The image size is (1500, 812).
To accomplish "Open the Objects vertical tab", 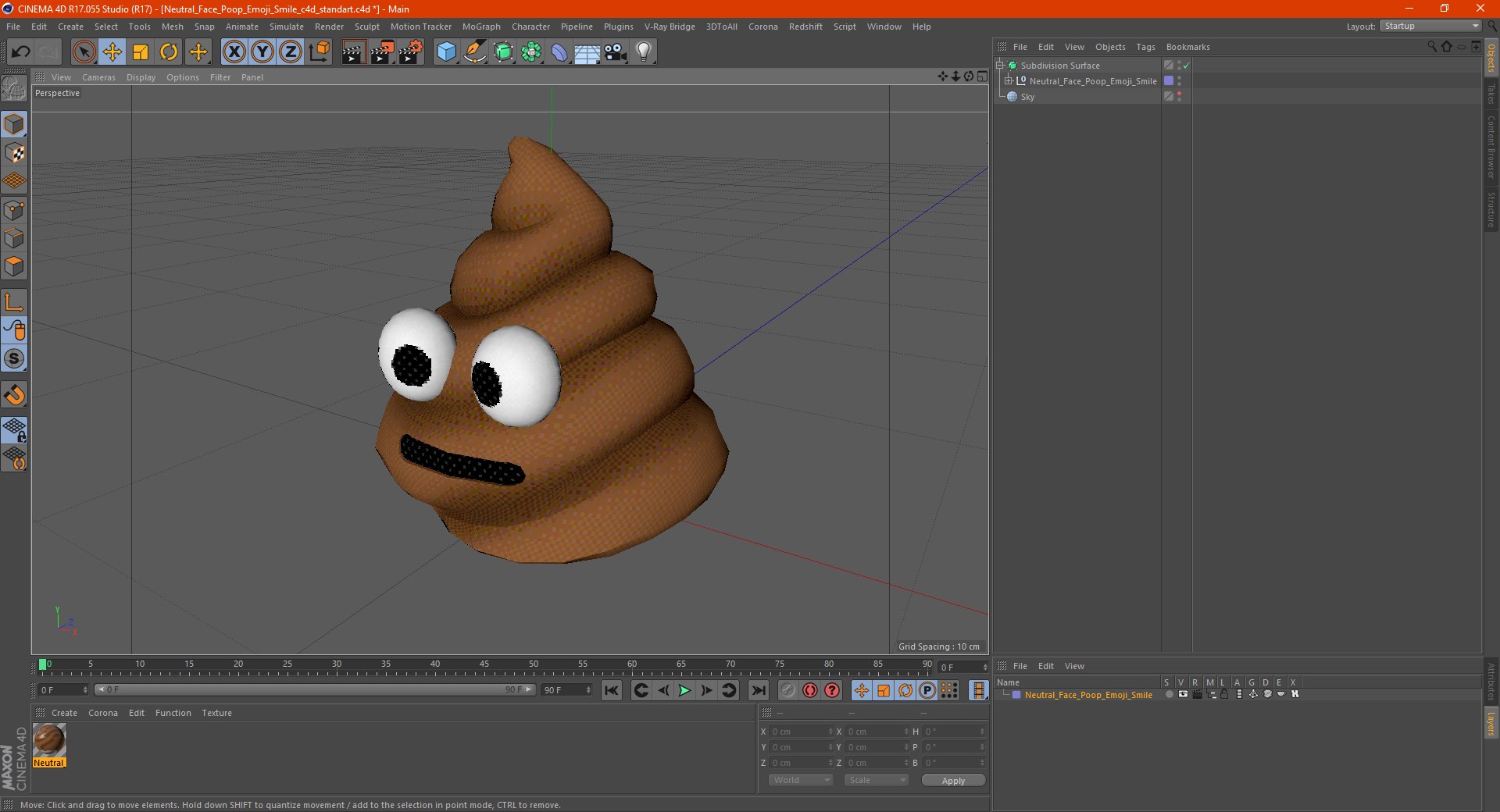I will click(1491, 57).
